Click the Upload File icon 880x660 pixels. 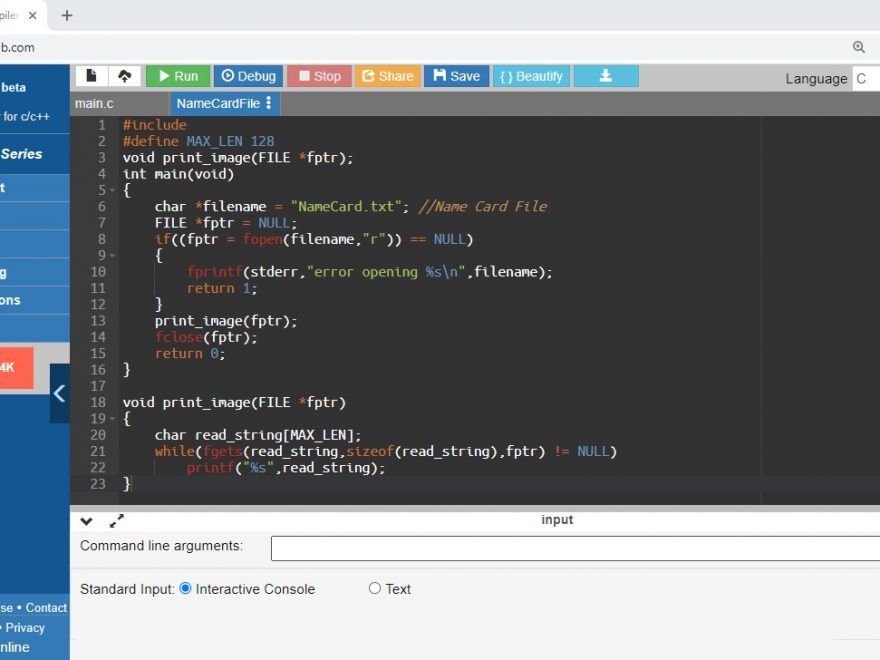coord(124,76)
